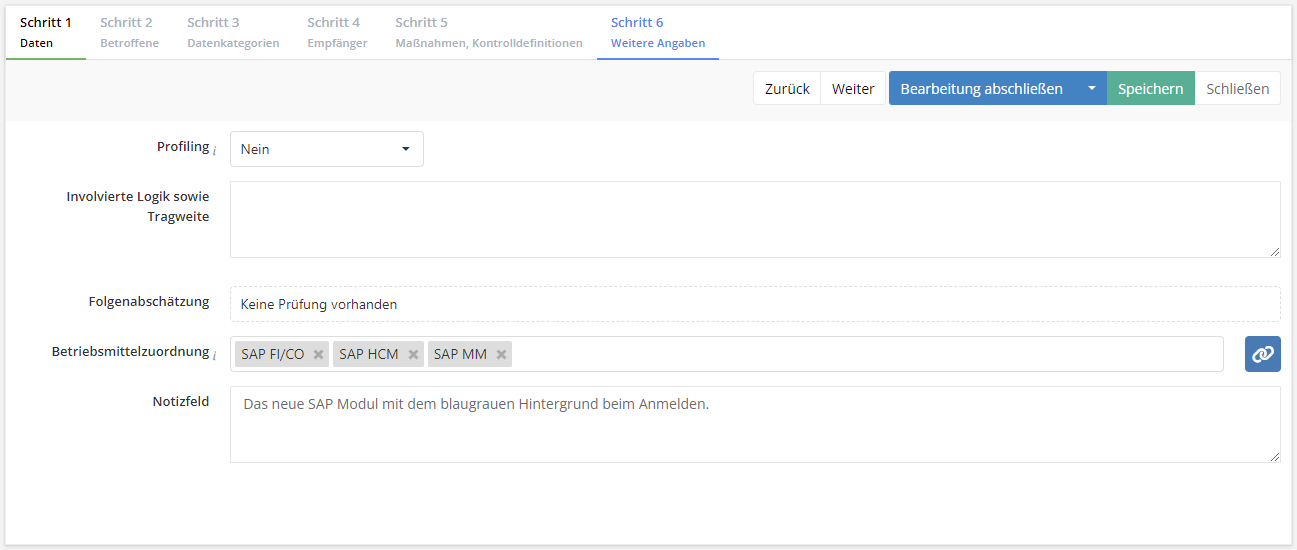Screen dimensions: 1297x550
Task: Click the blue link icon for Betriebsmittelzuordnung
Action: pos(1262,354)
